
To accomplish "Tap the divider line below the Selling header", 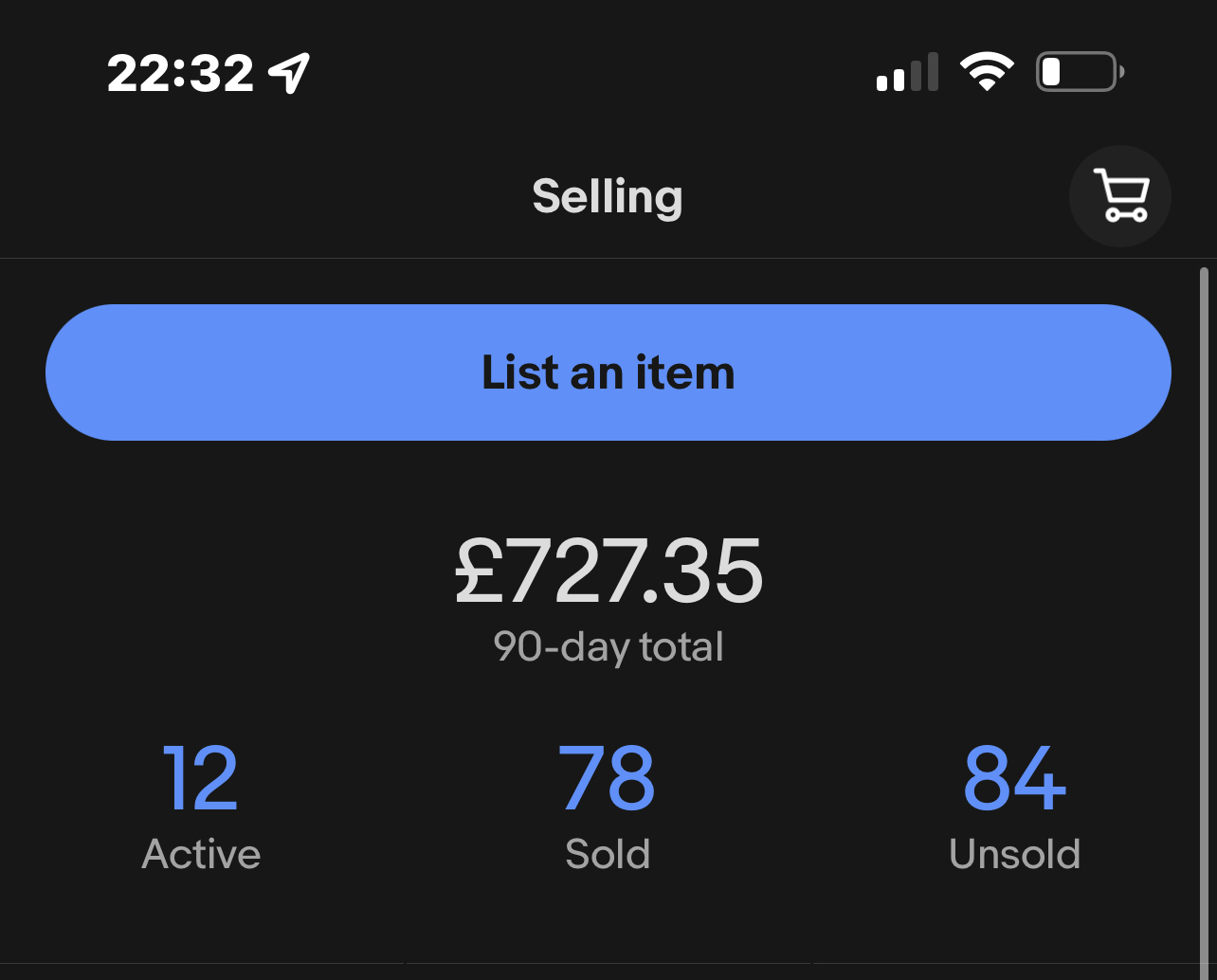I will pyautogui.click(x=608, y=258).
